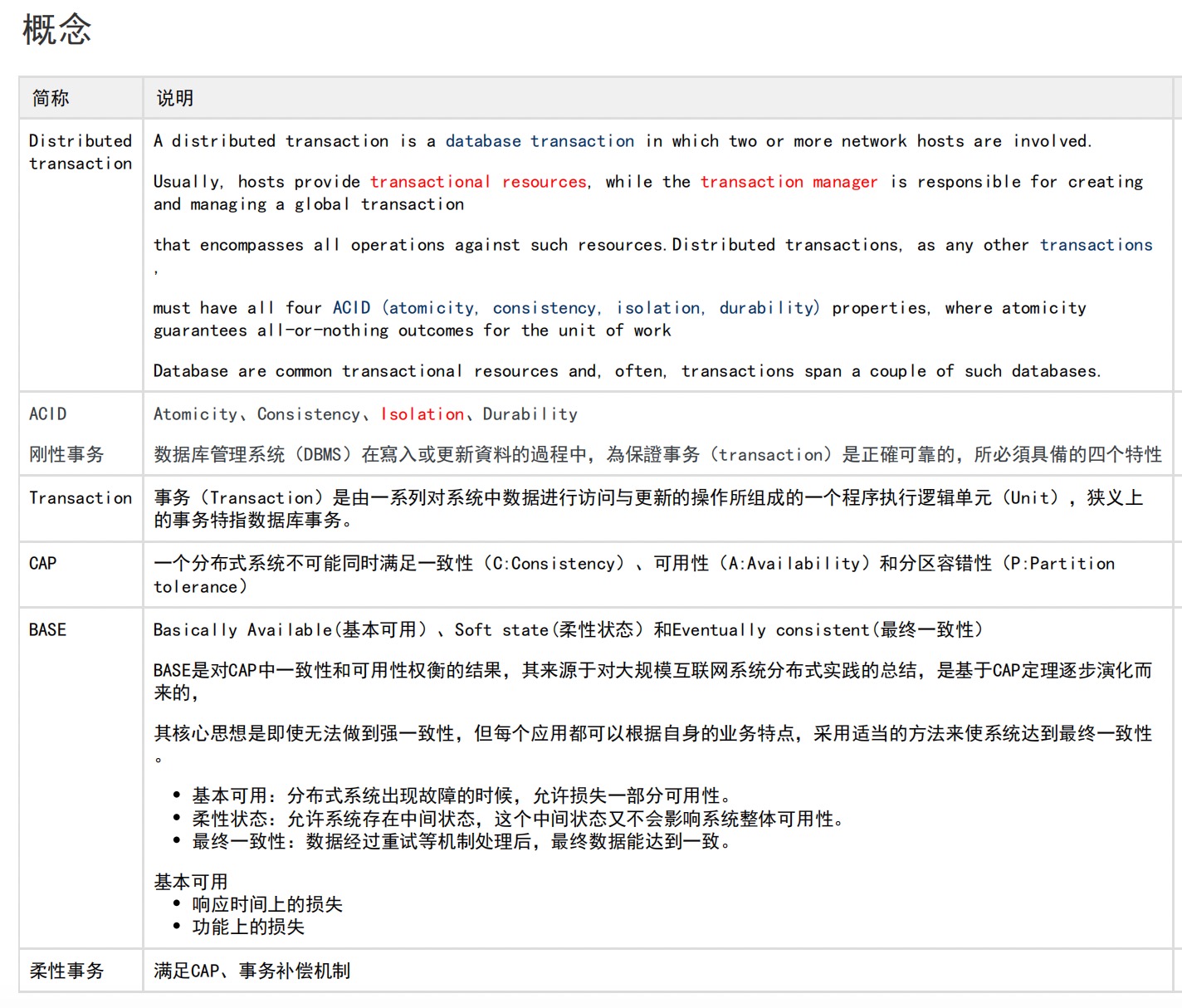Click the 'atomicity' link
Viewport: 1182px width, 1008px height.
432,308
